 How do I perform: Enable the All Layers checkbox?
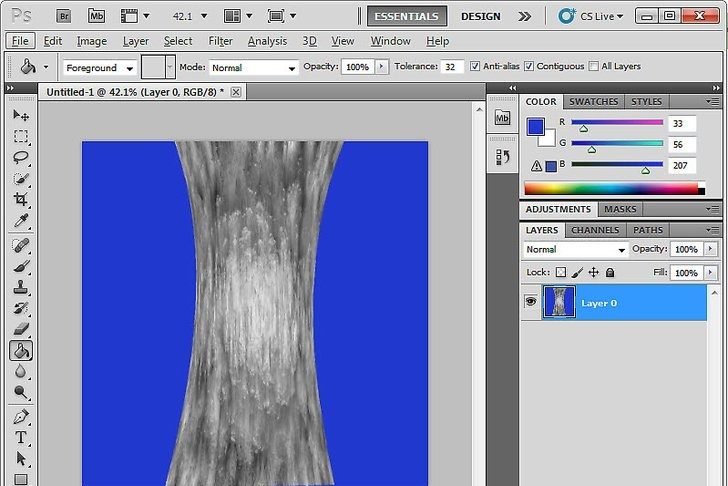coord(594,67)
